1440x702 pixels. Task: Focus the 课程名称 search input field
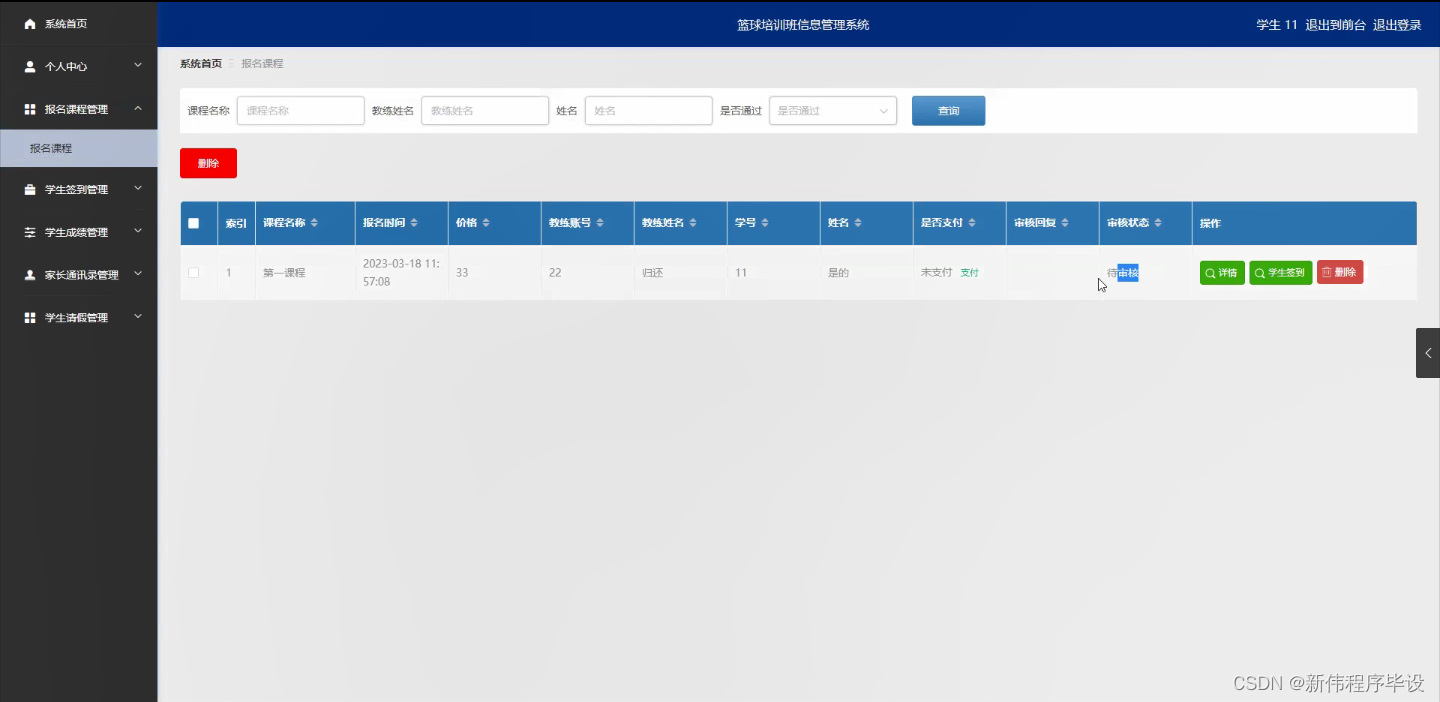300,111
